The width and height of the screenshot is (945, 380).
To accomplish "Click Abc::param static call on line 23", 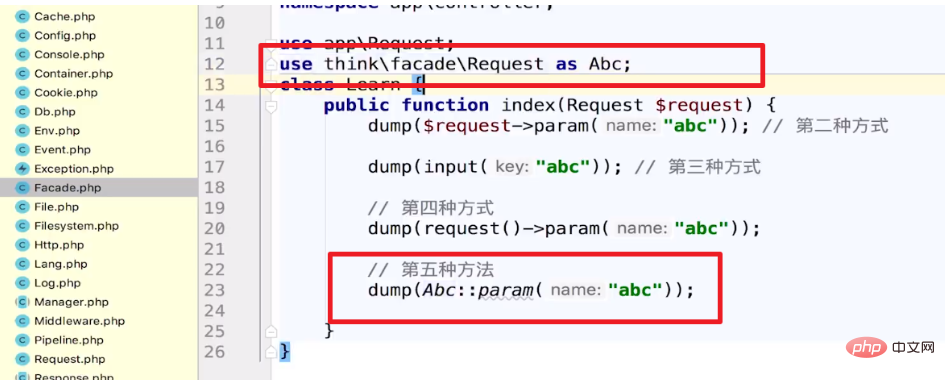I will tap(479, 290).
